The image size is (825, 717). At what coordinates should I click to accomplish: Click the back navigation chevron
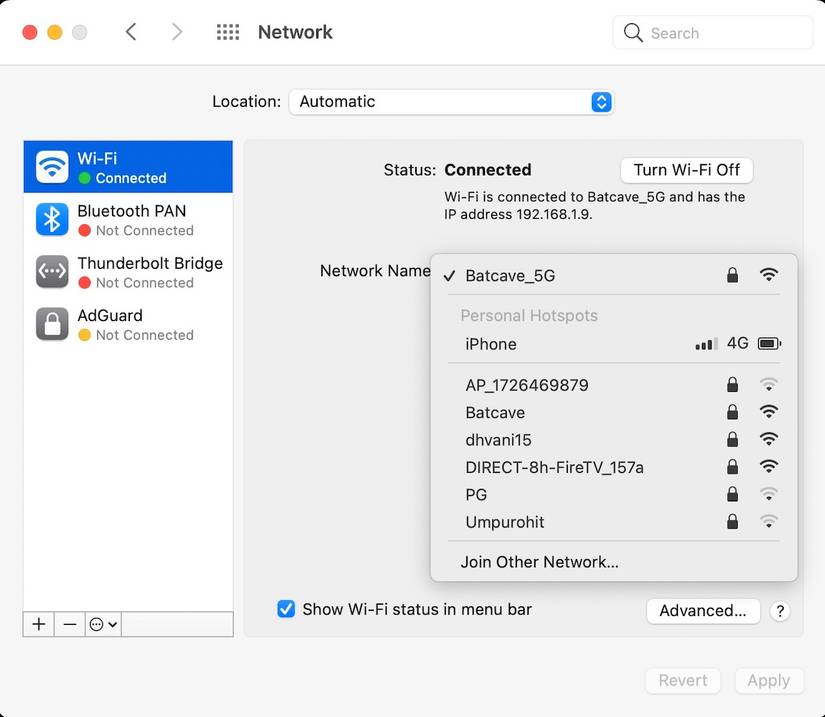(x=131, y=31)
